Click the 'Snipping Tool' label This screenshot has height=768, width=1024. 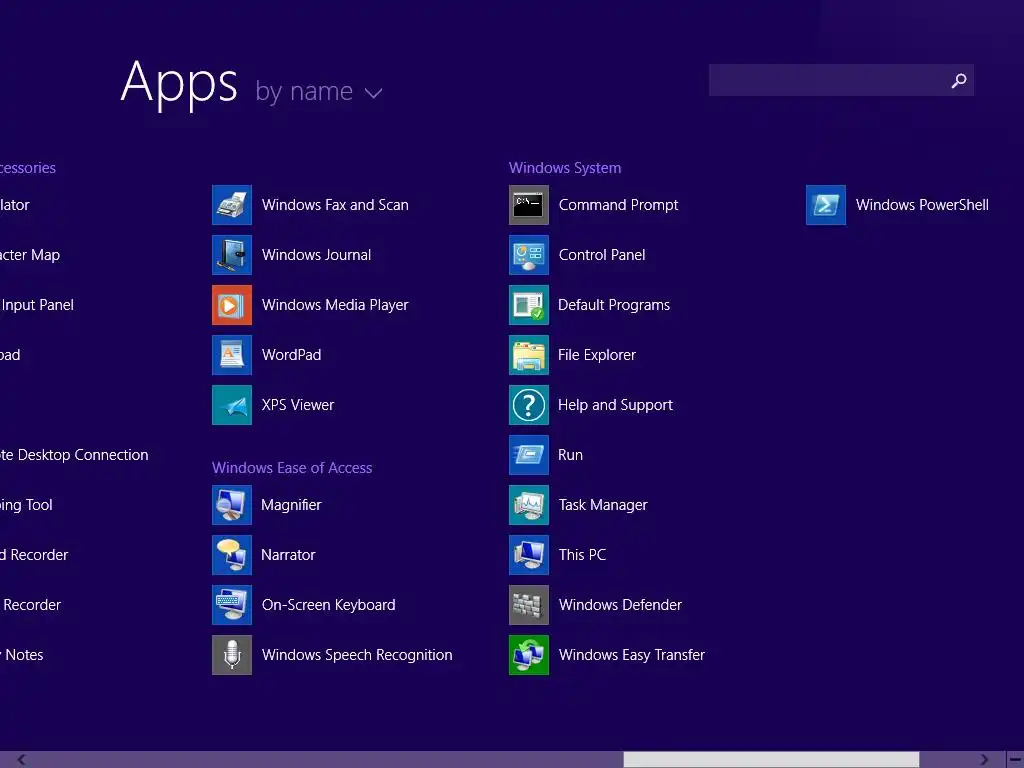pos(26,505)
